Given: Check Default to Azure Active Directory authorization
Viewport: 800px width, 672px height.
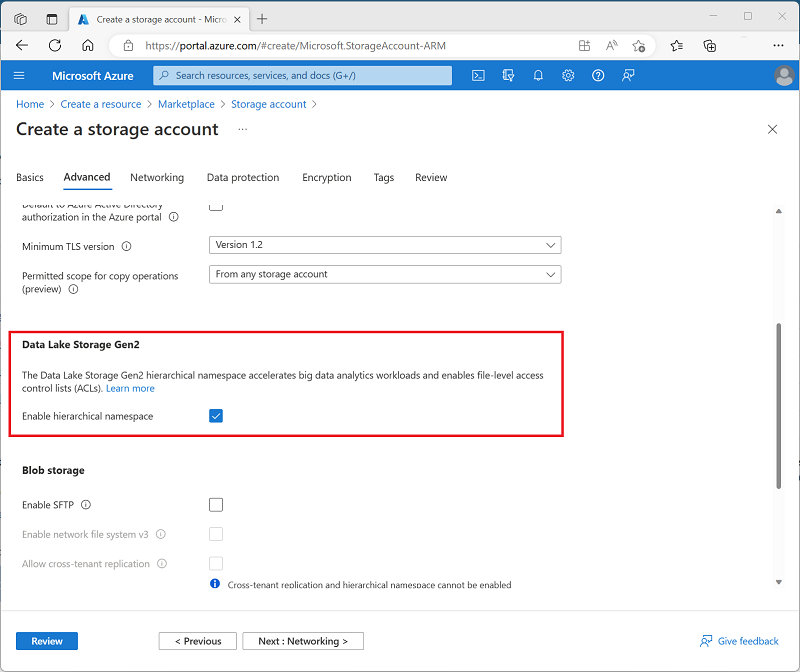Looking at the screenshot, I should [216, 205].
